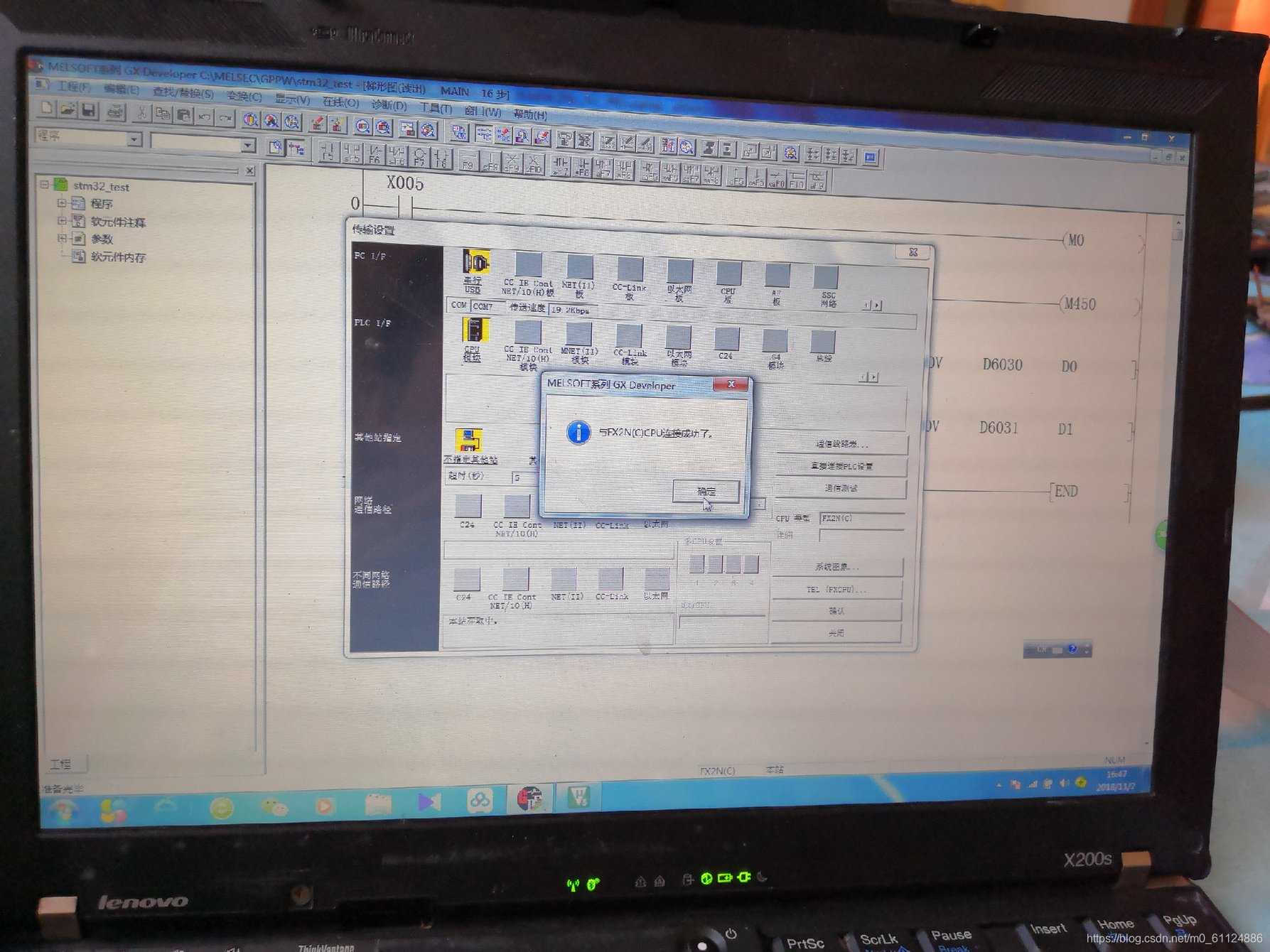Insert a normally open contact (F5)
The width and height of the screenshot is (1270, 952).
[328, 152]
